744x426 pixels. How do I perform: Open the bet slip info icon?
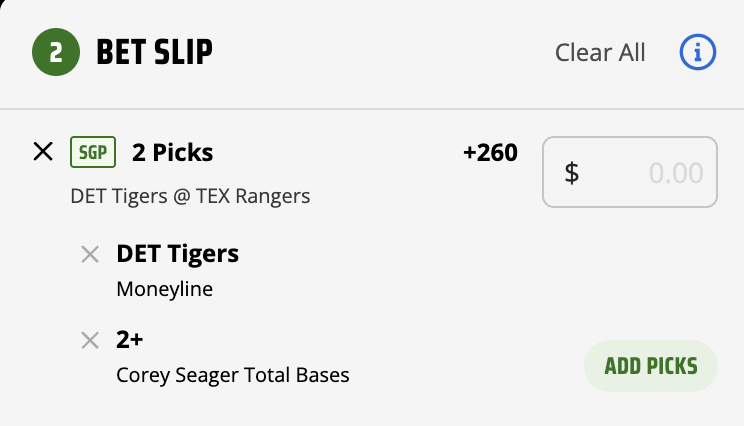click(698, 52)
